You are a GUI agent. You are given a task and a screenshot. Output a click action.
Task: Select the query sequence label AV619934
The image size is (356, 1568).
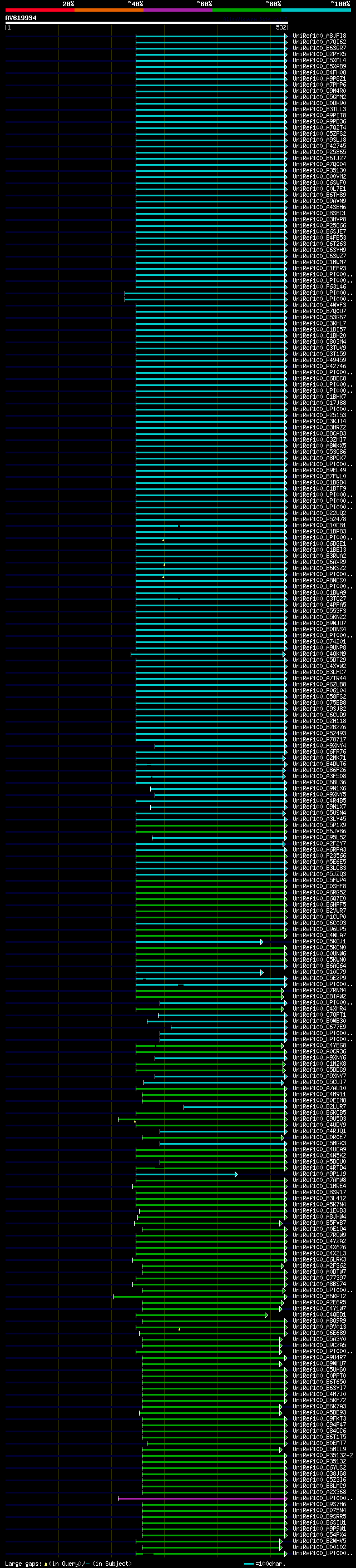click(x=21, y=18)
